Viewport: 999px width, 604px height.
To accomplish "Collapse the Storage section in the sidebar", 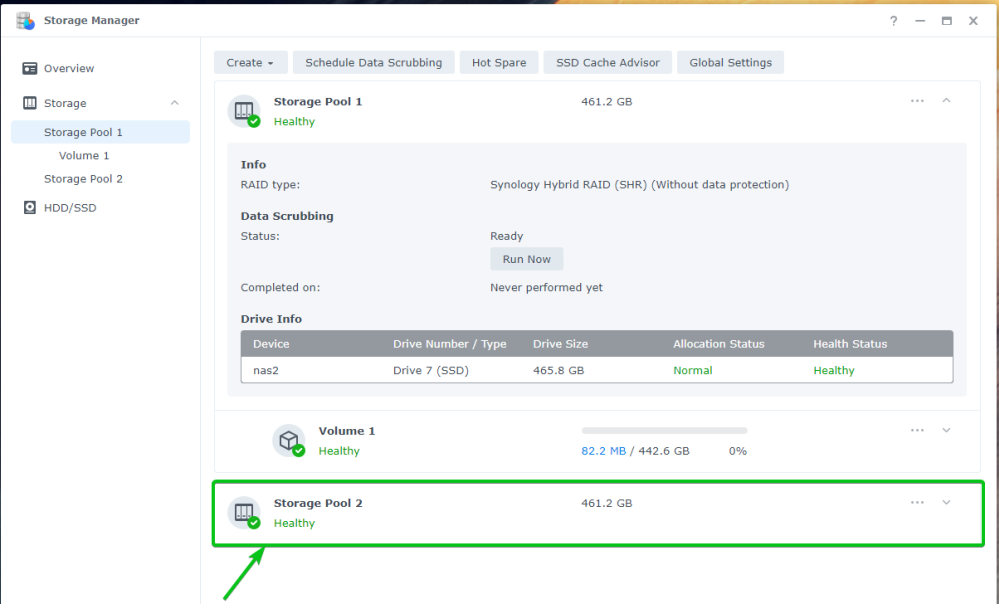I will coord(175,103).
